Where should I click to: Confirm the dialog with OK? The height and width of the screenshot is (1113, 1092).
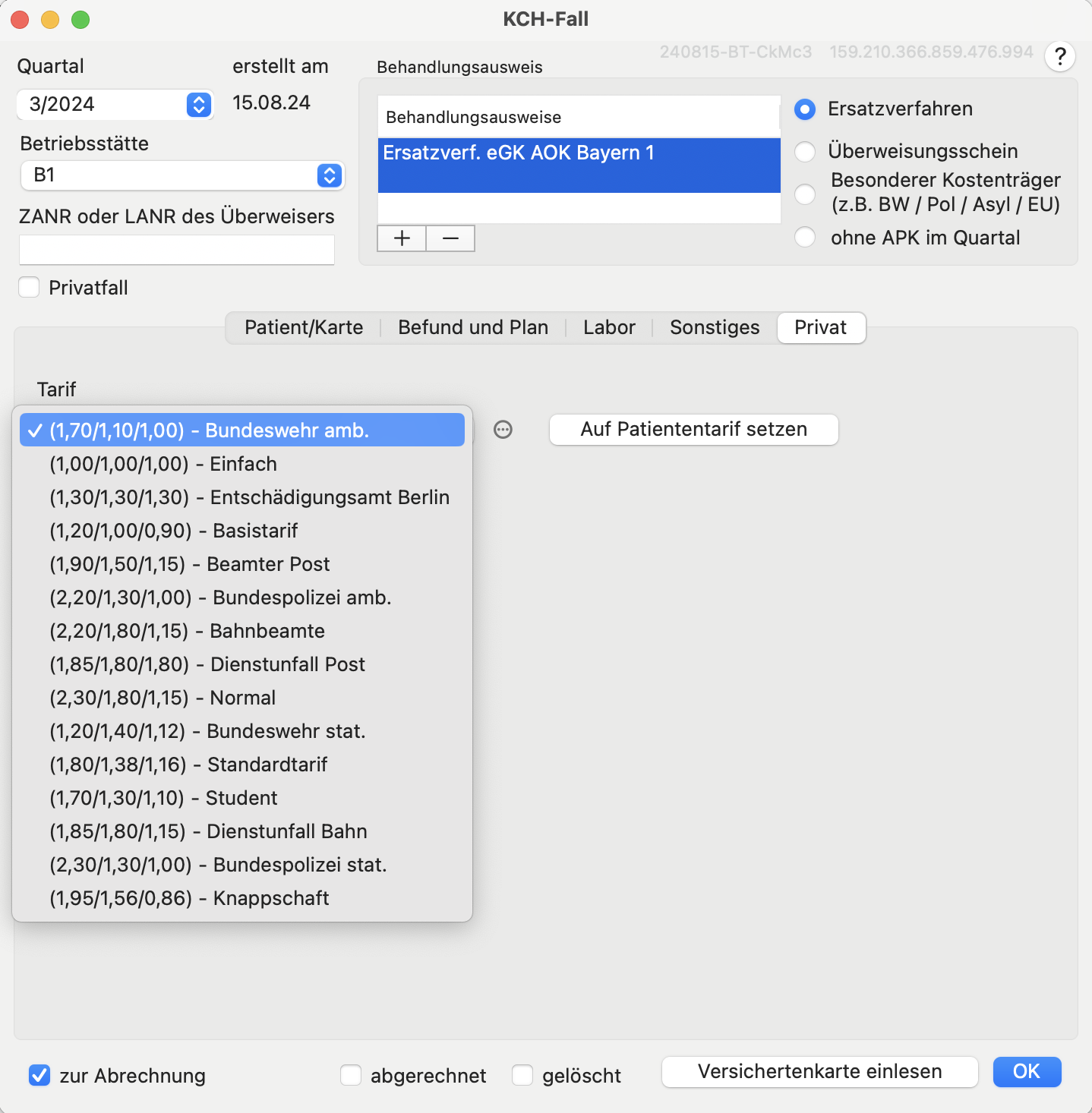1027,1072
